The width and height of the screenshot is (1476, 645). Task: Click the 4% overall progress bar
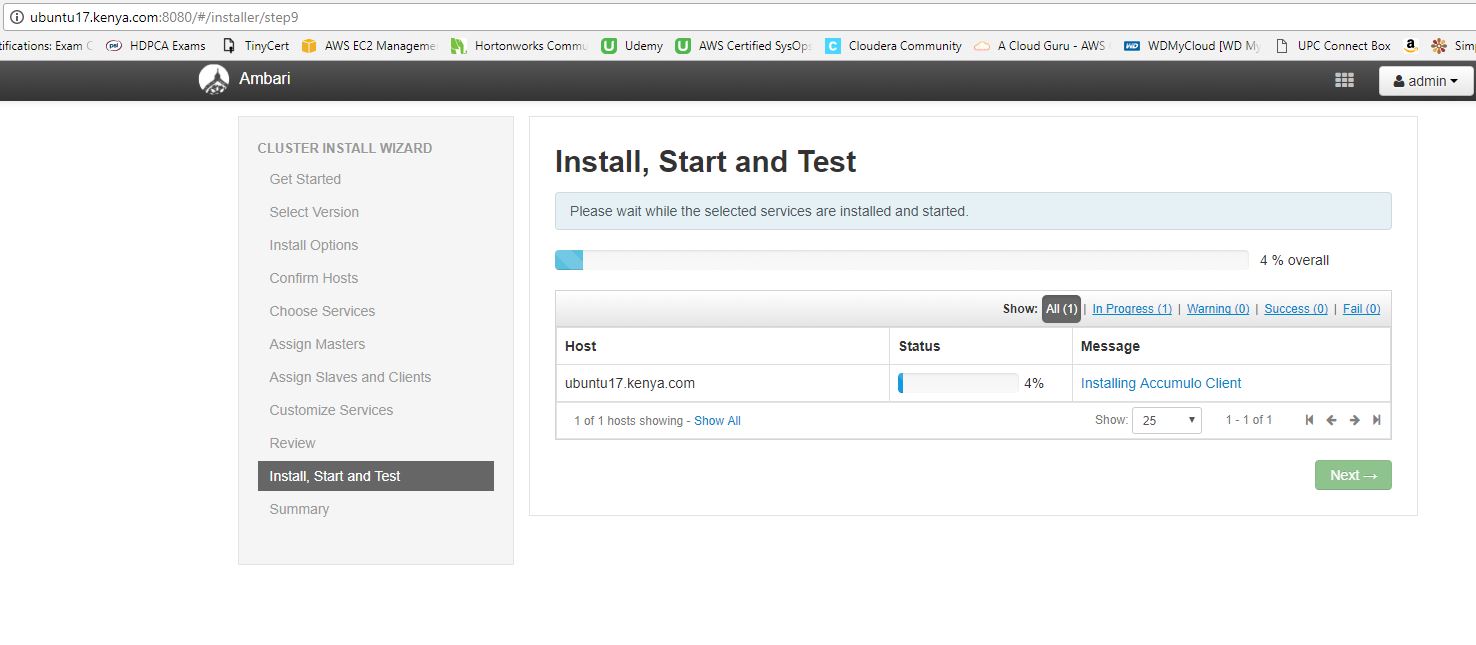900,259
